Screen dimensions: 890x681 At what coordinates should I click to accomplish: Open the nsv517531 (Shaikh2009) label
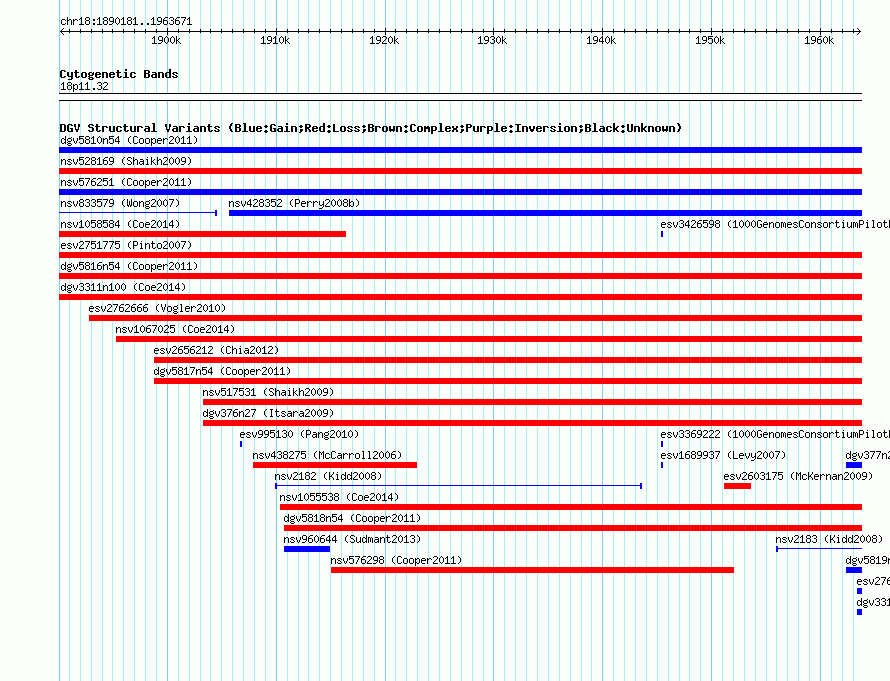[268, 392]
